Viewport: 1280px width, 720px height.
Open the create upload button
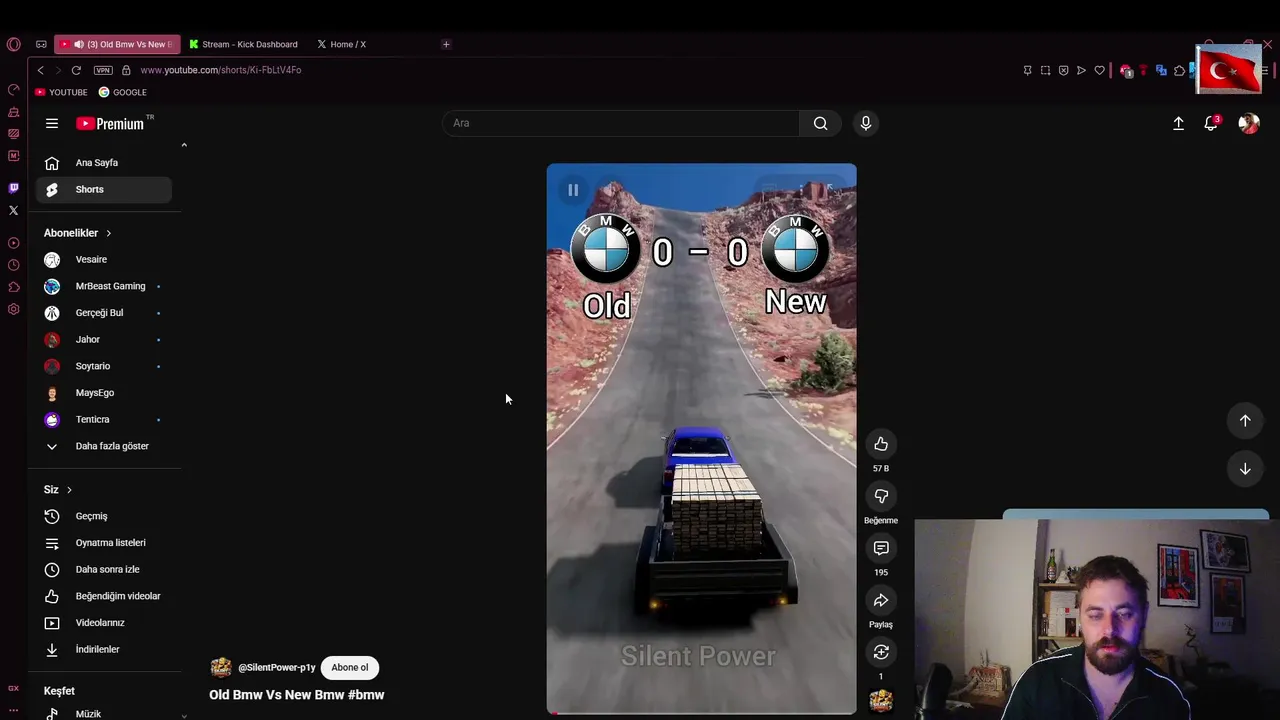[x=1178, y=123]
